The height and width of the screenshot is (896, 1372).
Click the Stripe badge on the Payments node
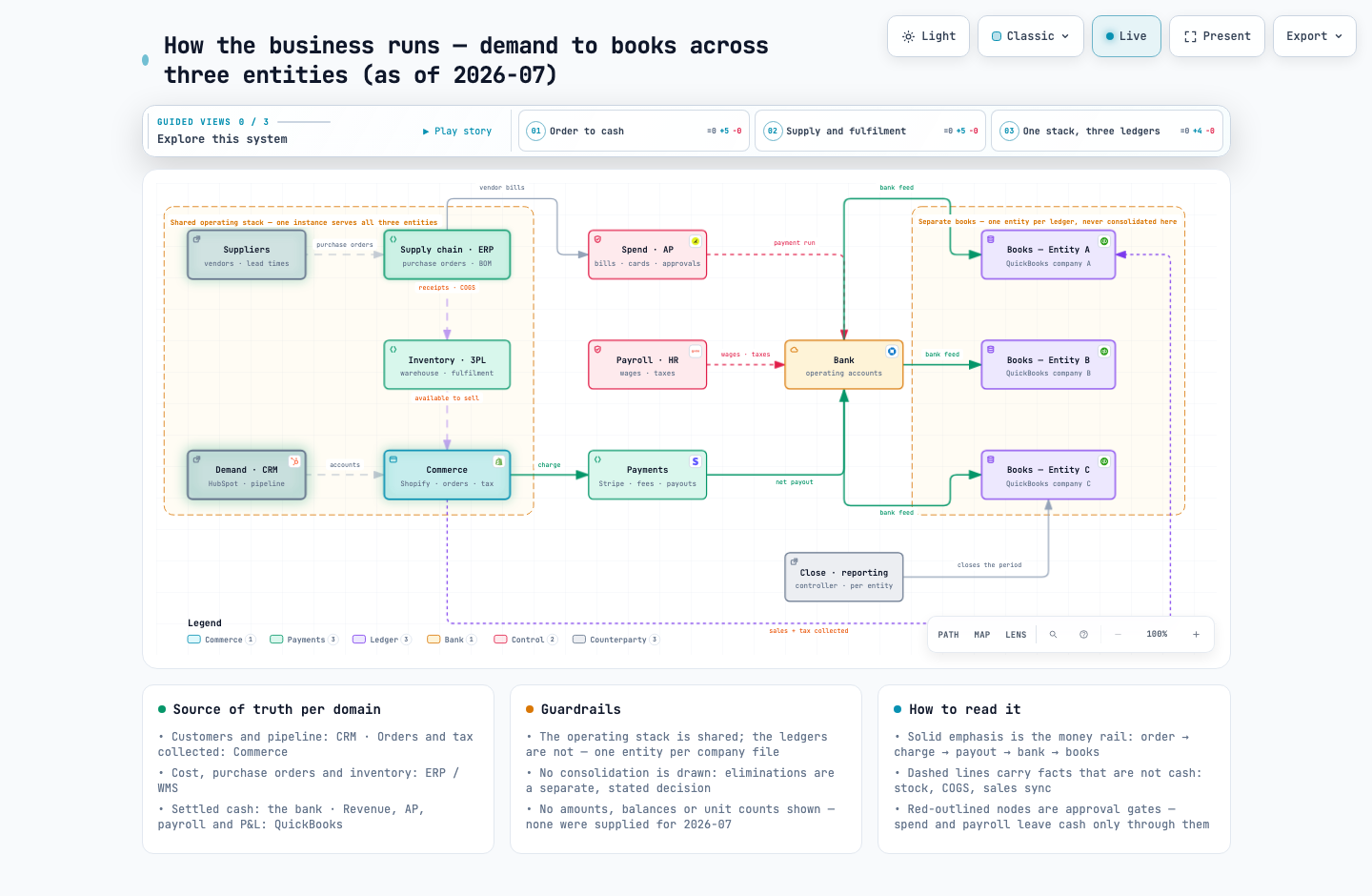(x=696, y=461)
